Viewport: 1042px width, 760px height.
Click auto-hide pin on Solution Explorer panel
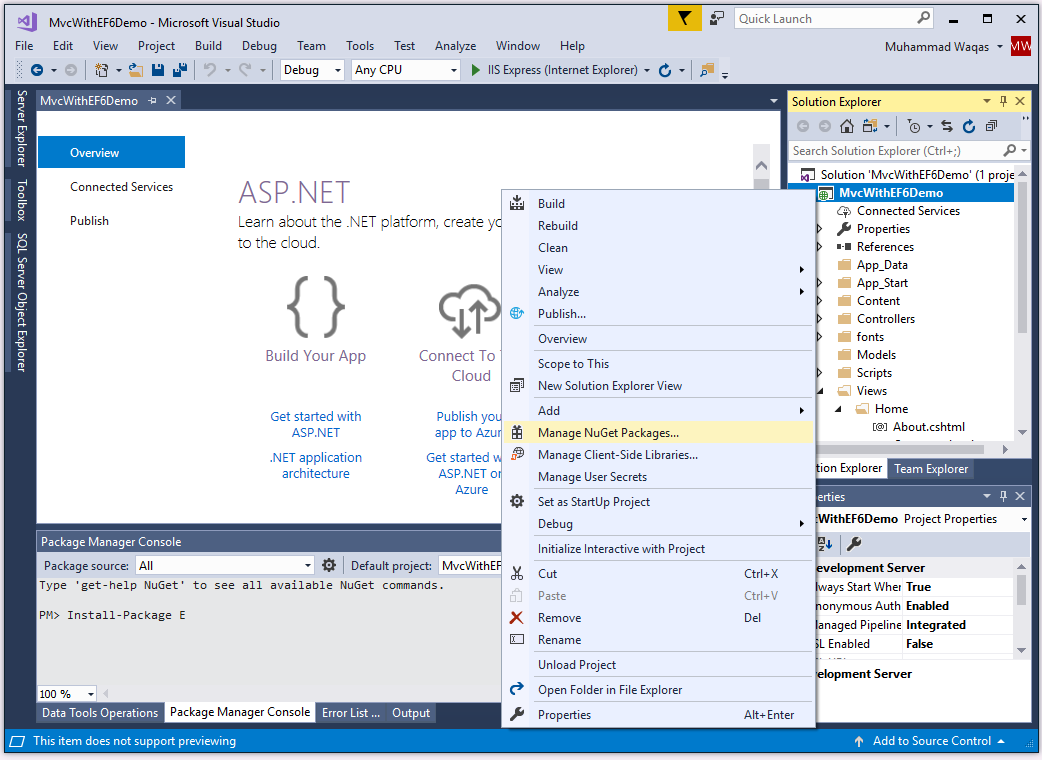click(x=1003, y=101)
